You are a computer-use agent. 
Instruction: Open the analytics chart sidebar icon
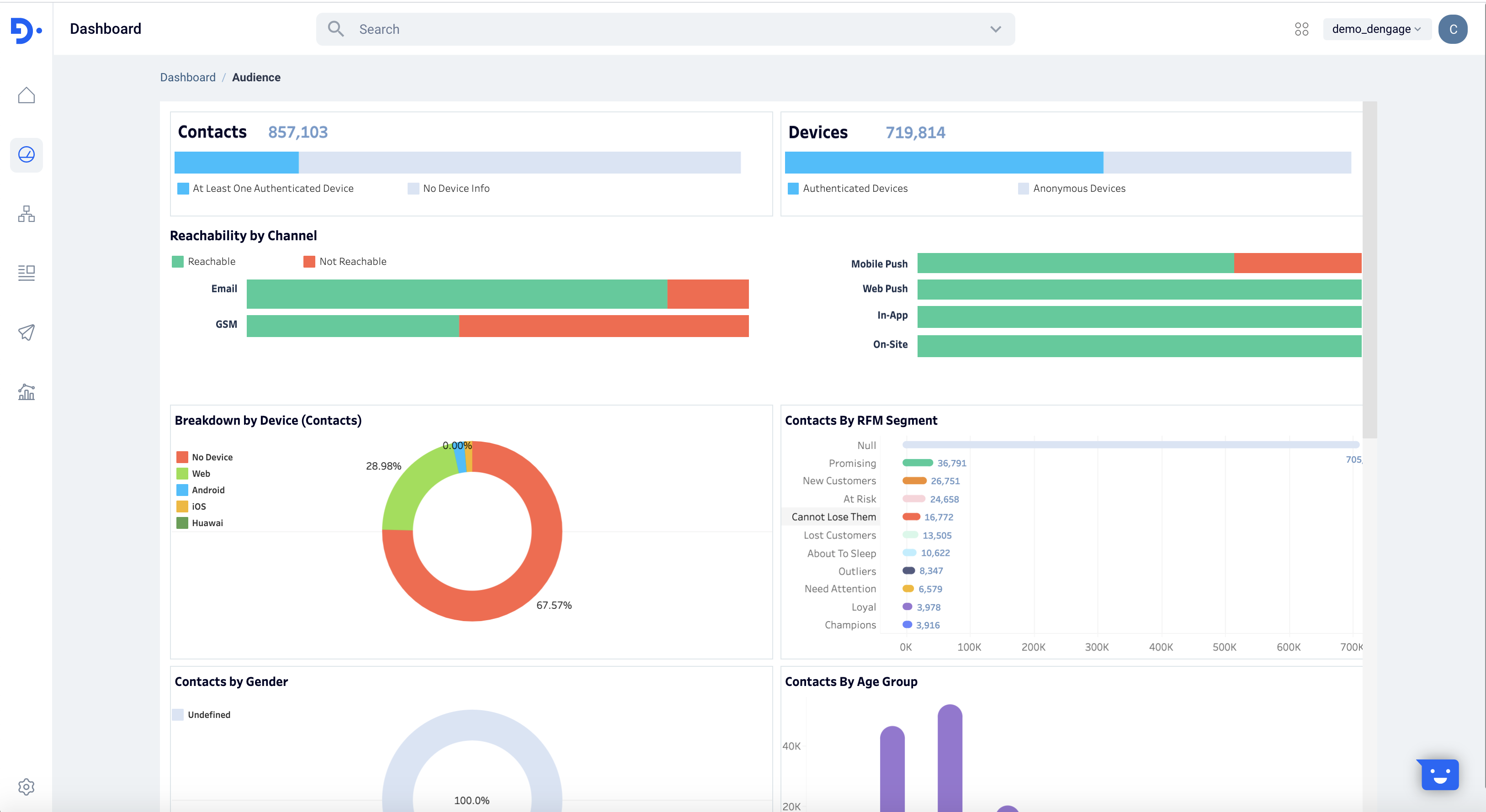[27, 392]
